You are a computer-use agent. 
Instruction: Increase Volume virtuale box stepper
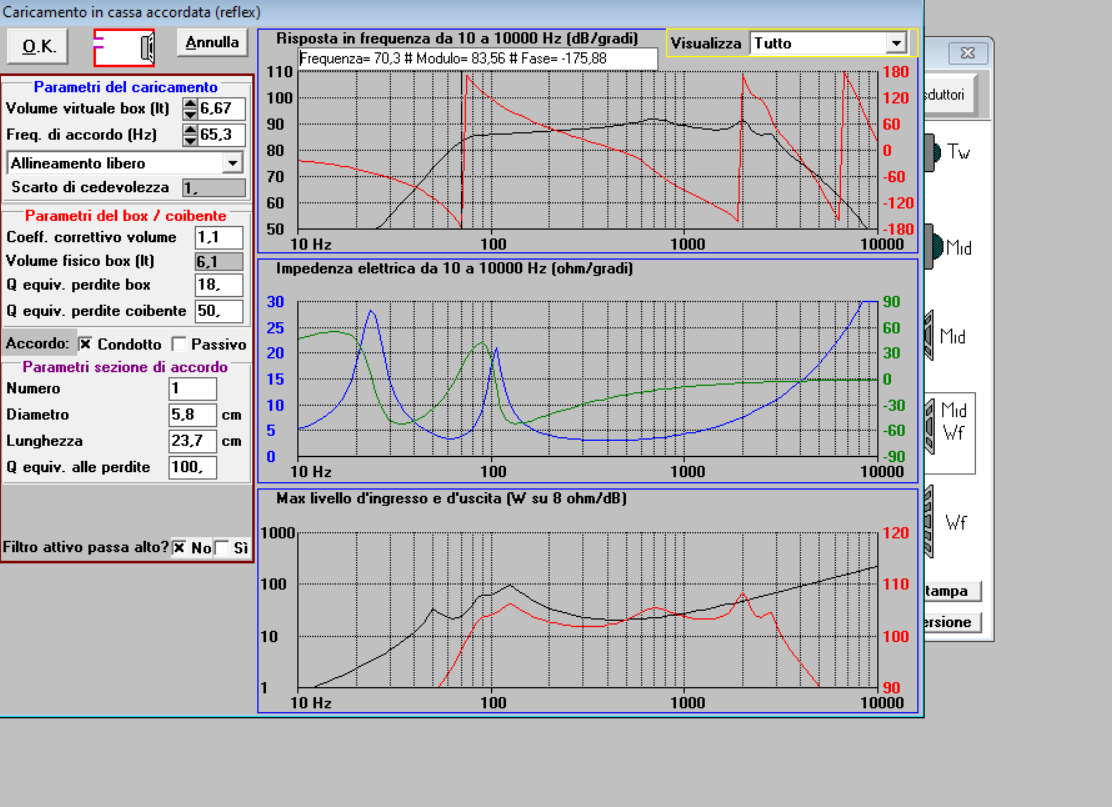click(x=190, y=104)
